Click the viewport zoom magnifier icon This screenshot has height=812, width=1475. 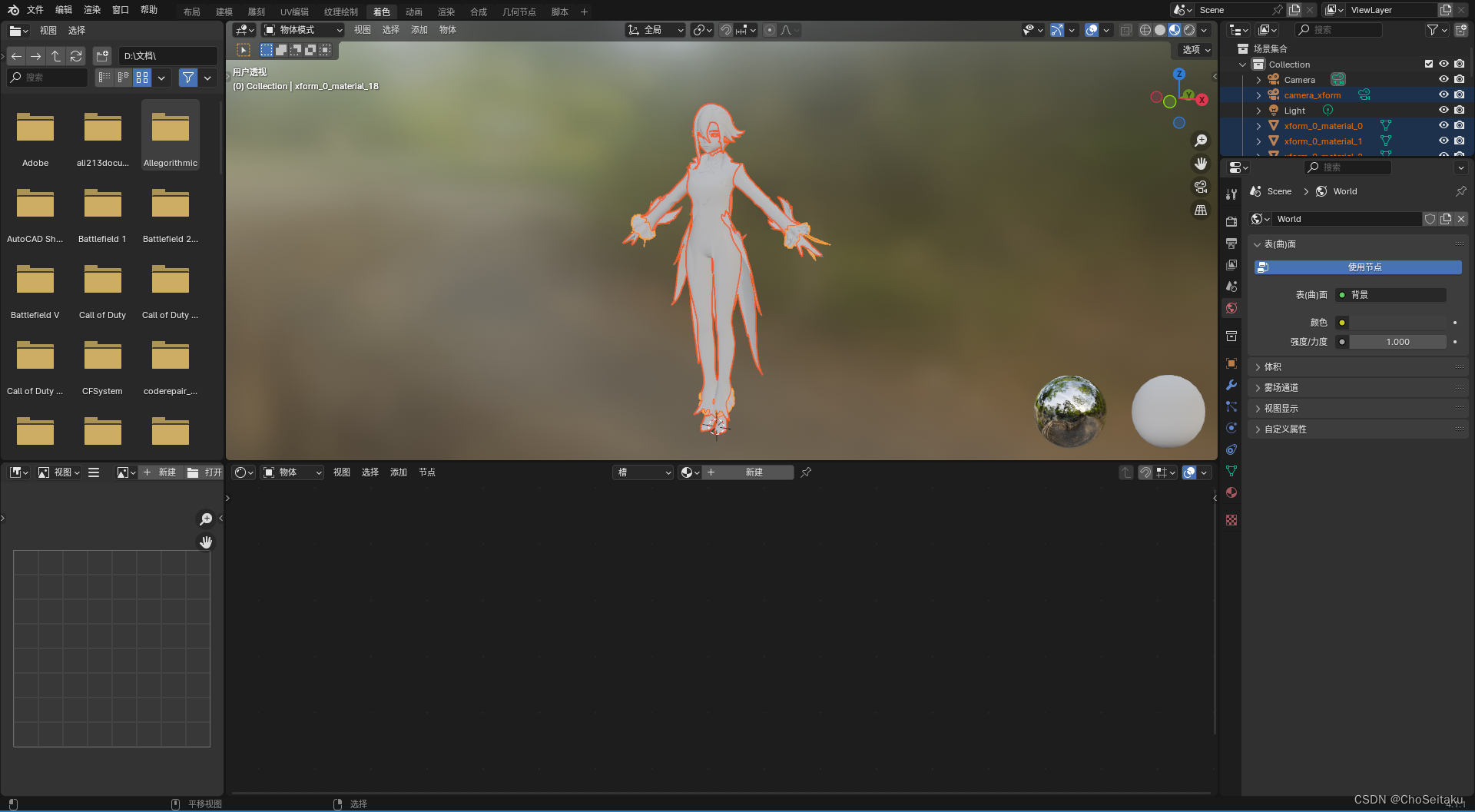click(1200, 141)
